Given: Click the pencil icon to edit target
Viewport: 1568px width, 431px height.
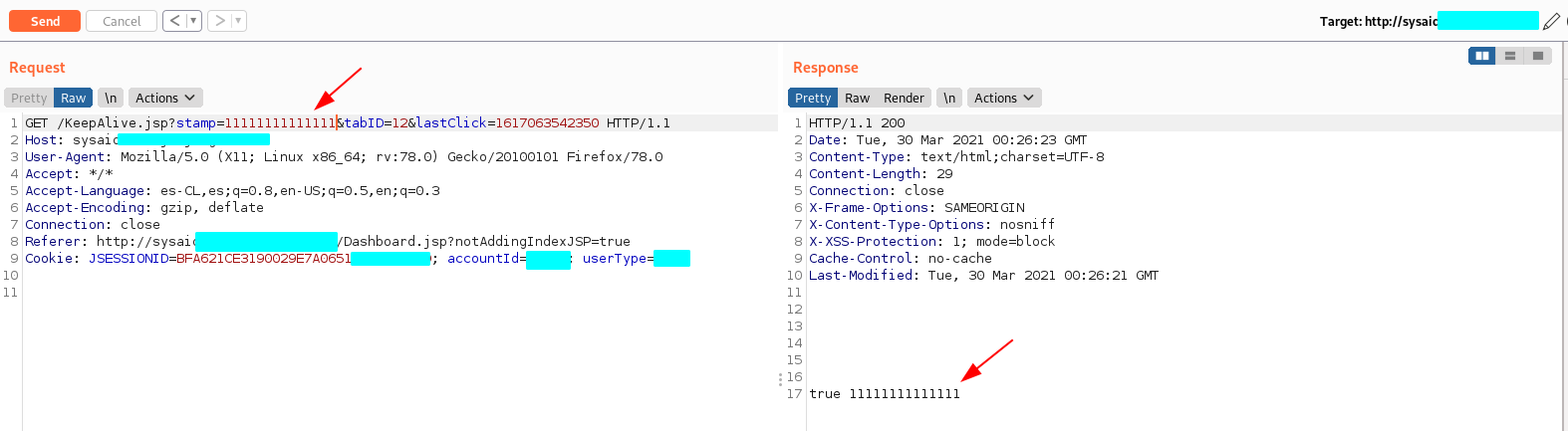Looking at the screenshot, I should click(1551, 21).
